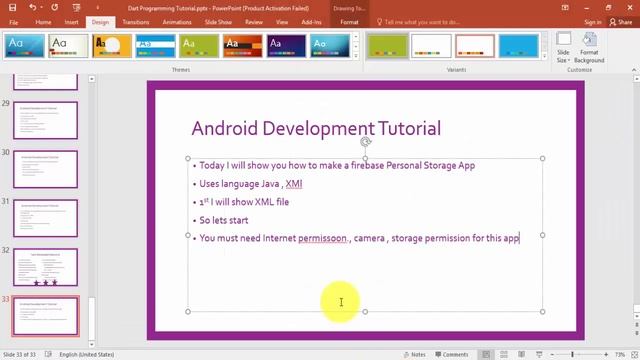The height and width of the screenshot is (360, 640).
Task: Select the green variant swatch
Action: (x=388, y=46)
